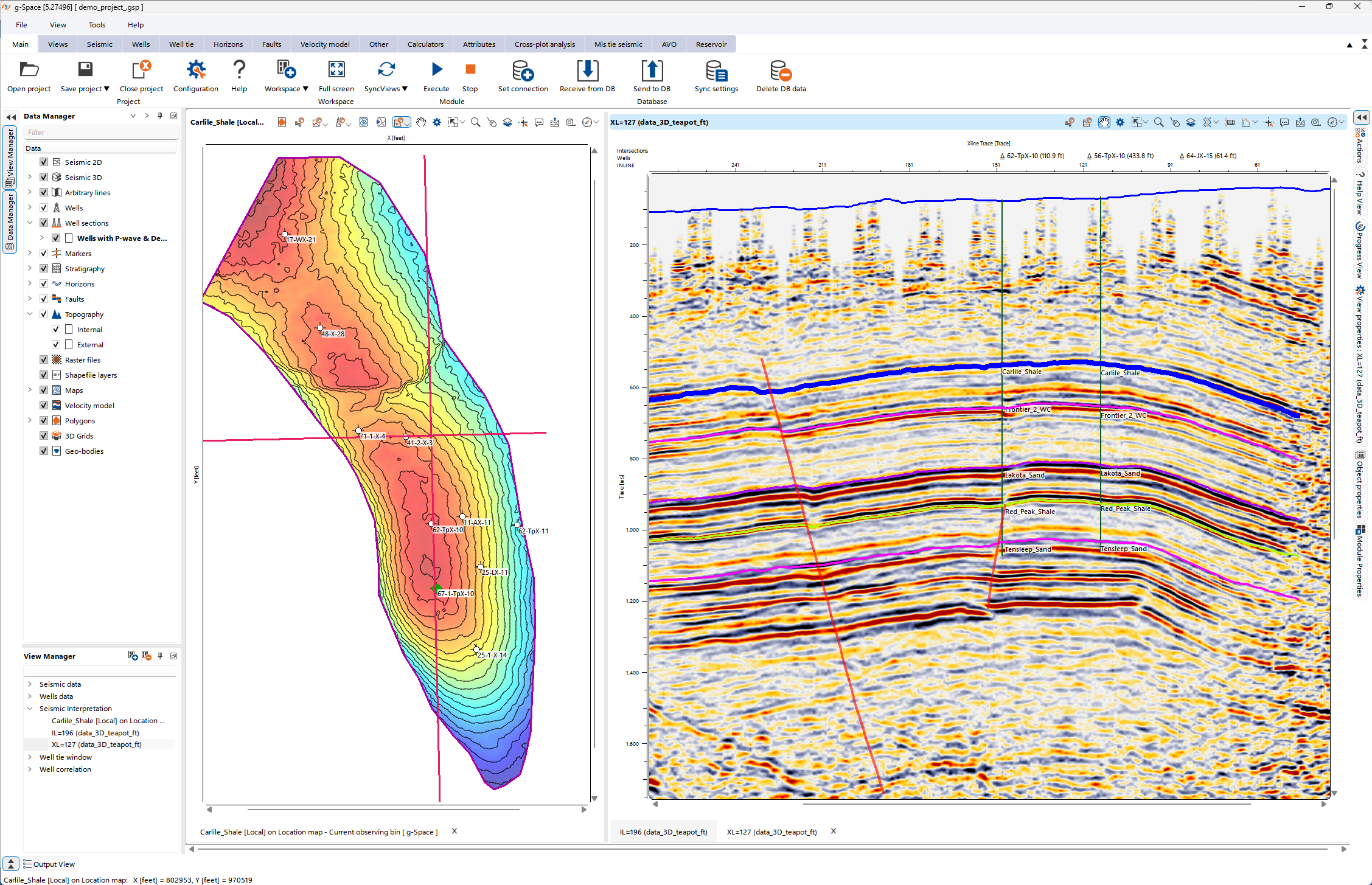Image resolution: width=1372 pixels, height=885 pixels.
Task: Uncheck the Seismic 2D checkbox
Action: (44, 162)
